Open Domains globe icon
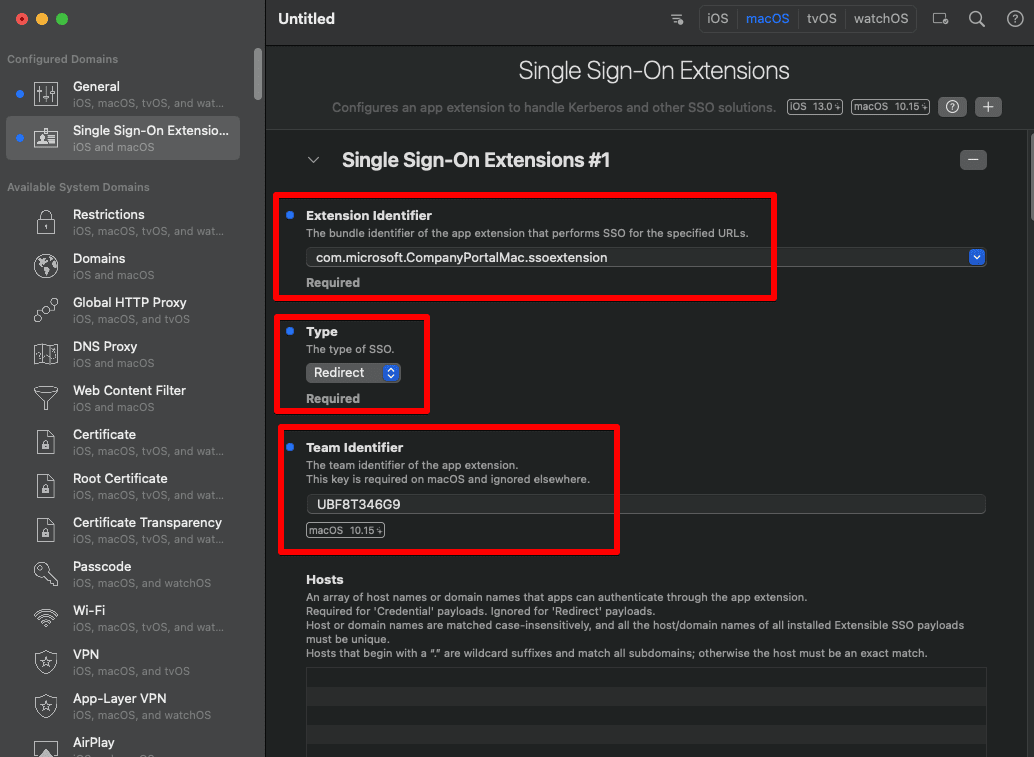Viewport: 1034px width, 757px height. tap(46, 266)
